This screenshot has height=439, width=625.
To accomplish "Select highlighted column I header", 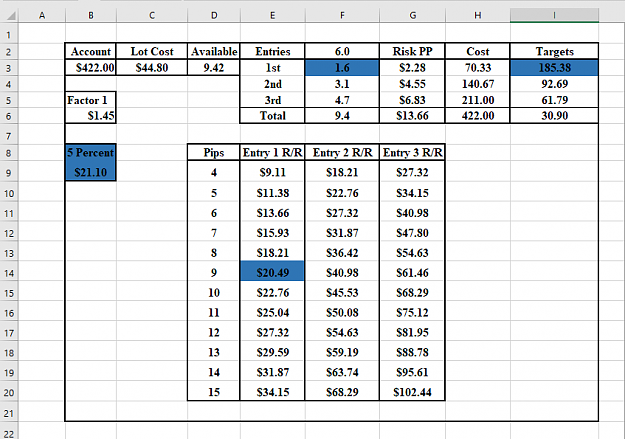I will pos(554,16).
